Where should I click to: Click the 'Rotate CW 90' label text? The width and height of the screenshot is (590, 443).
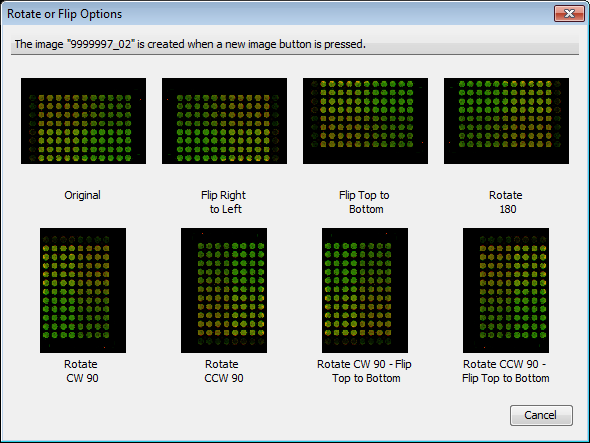tap(82, 371)
